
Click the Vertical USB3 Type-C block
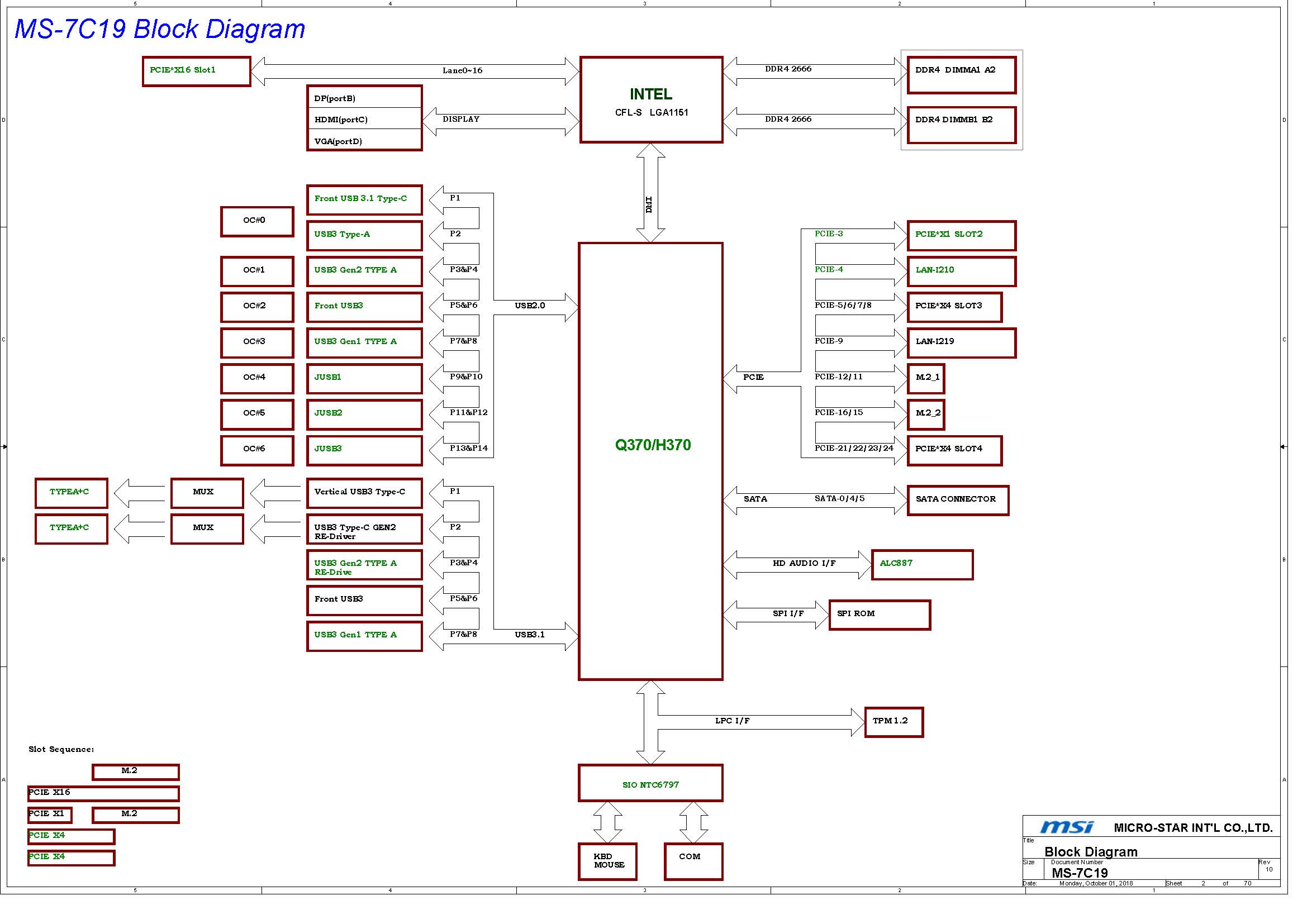(x=364, y=493)
